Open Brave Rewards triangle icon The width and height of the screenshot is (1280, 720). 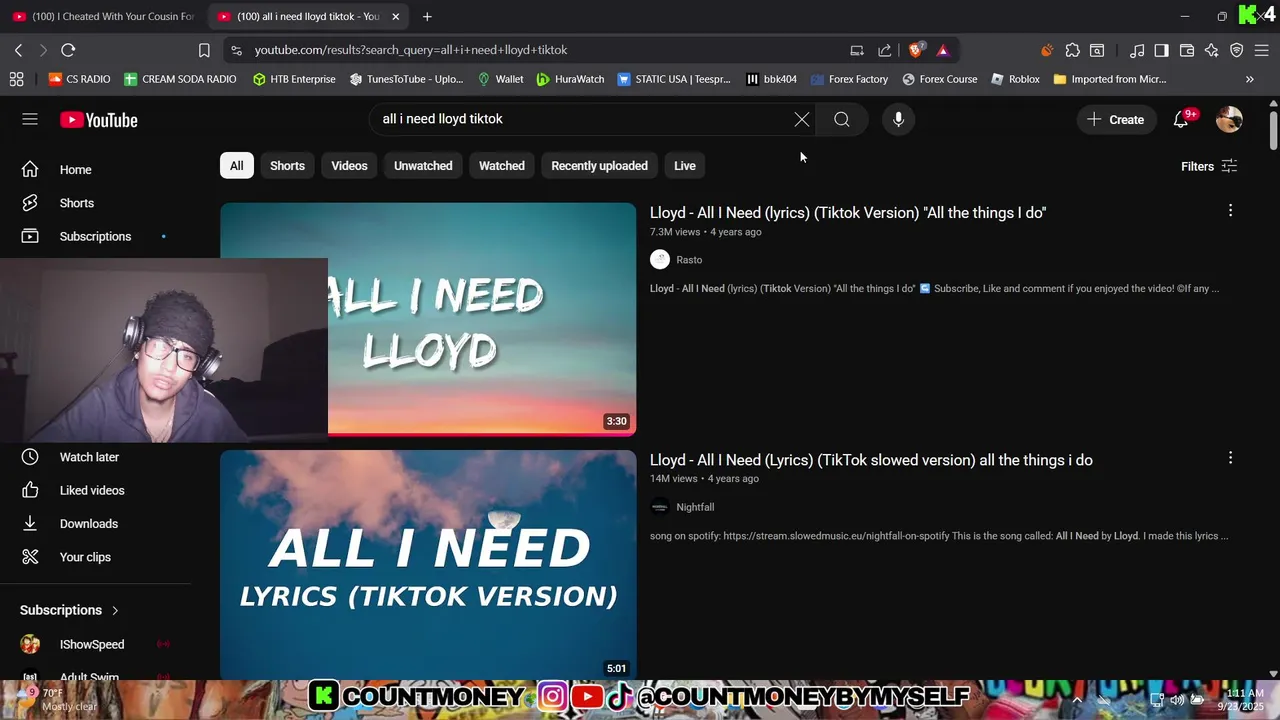pyautogui.click(x=943, y=50)
